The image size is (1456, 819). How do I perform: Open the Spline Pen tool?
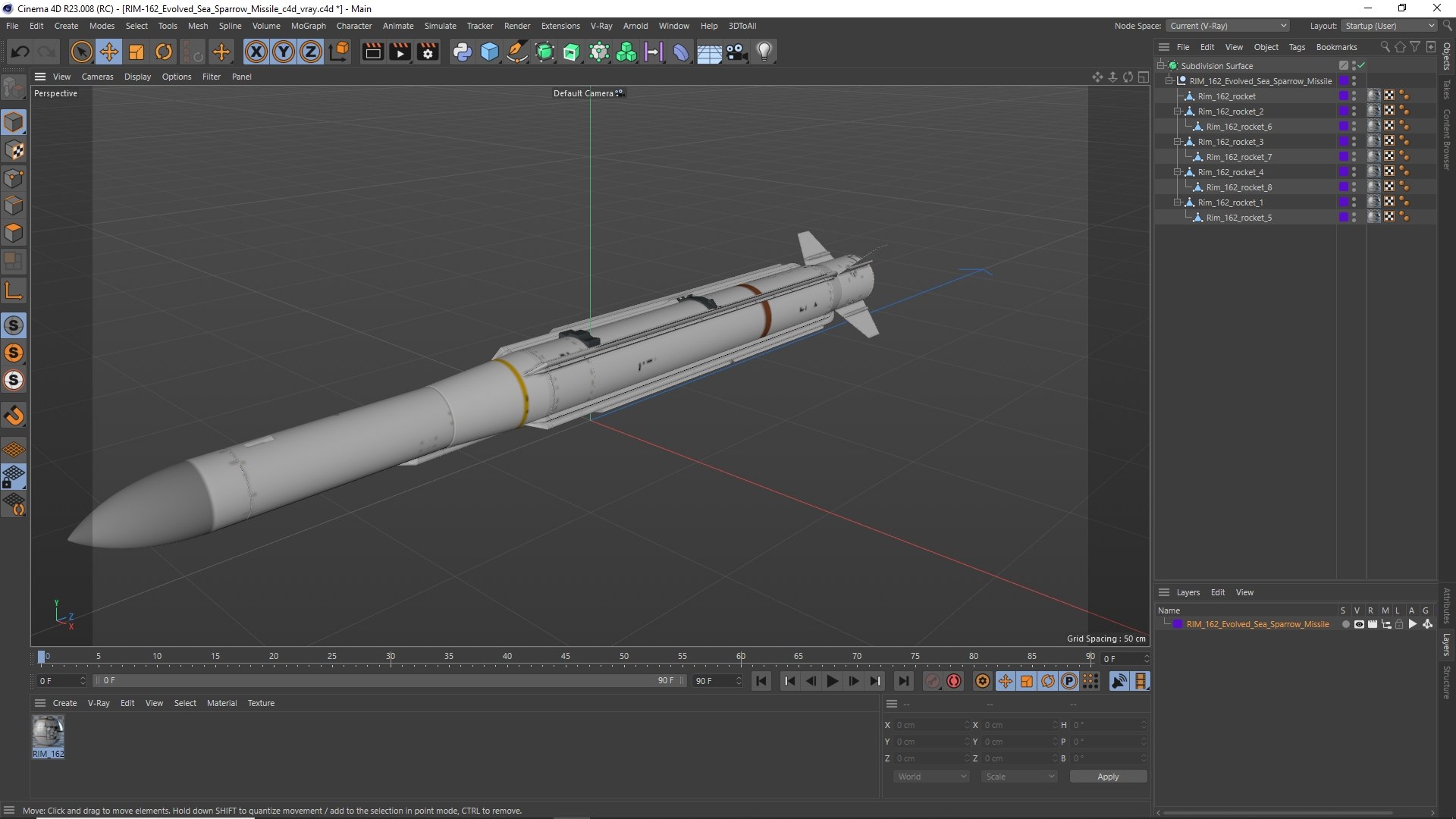tap(517, 52)
